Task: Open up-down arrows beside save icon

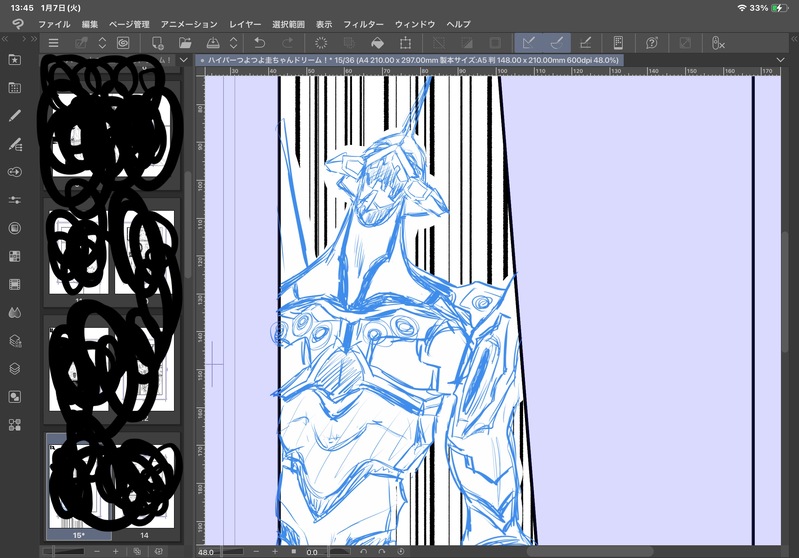Action: point(233,43)
